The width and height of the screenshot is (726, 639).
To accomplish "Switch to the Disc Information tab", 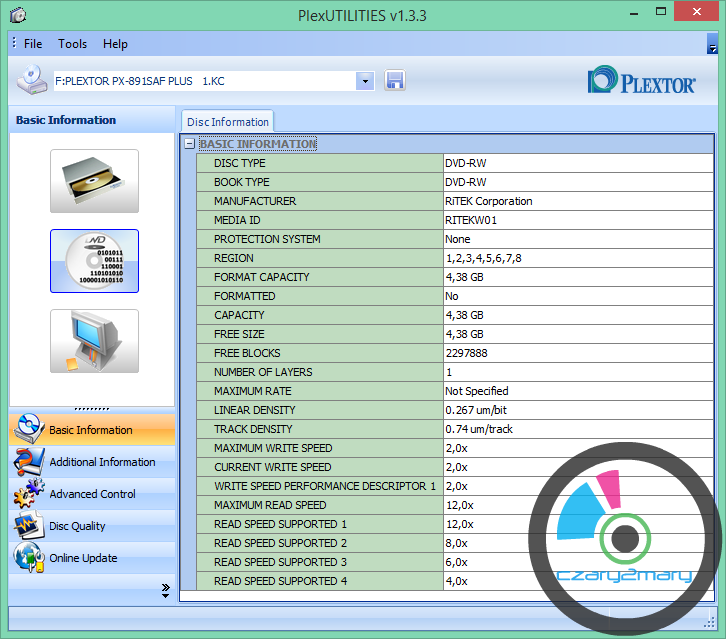I will tap(227, 122).
